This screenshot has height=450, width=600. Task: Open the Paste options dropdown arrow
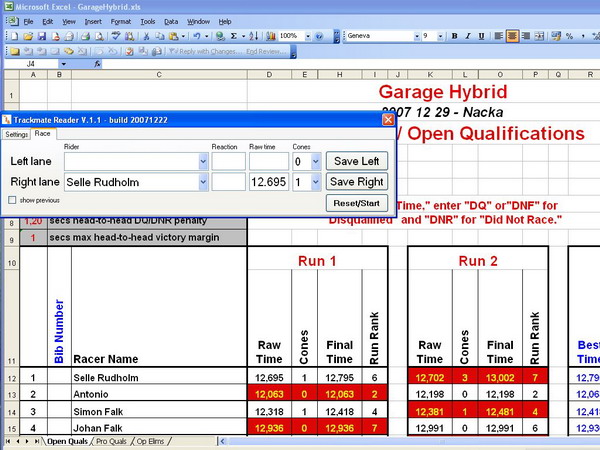(183, 36)
